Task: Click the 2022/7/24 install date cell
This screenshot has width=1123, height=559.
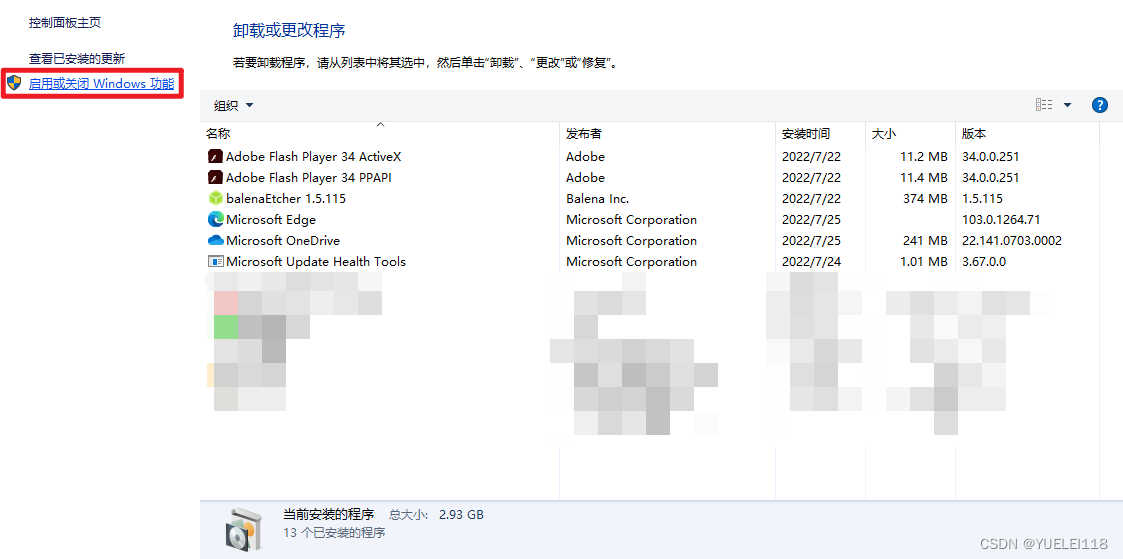Action: [x=811, y=262]
